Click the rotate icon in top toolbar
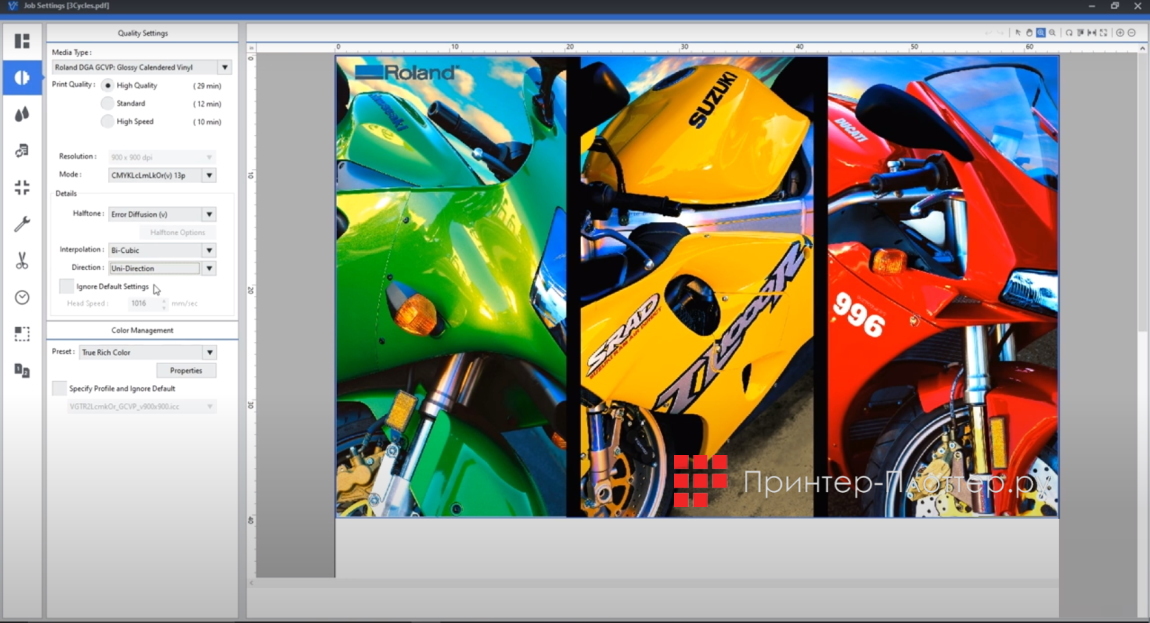The width and height of the screenshot is (1150, 623). tap(1068, 33)
